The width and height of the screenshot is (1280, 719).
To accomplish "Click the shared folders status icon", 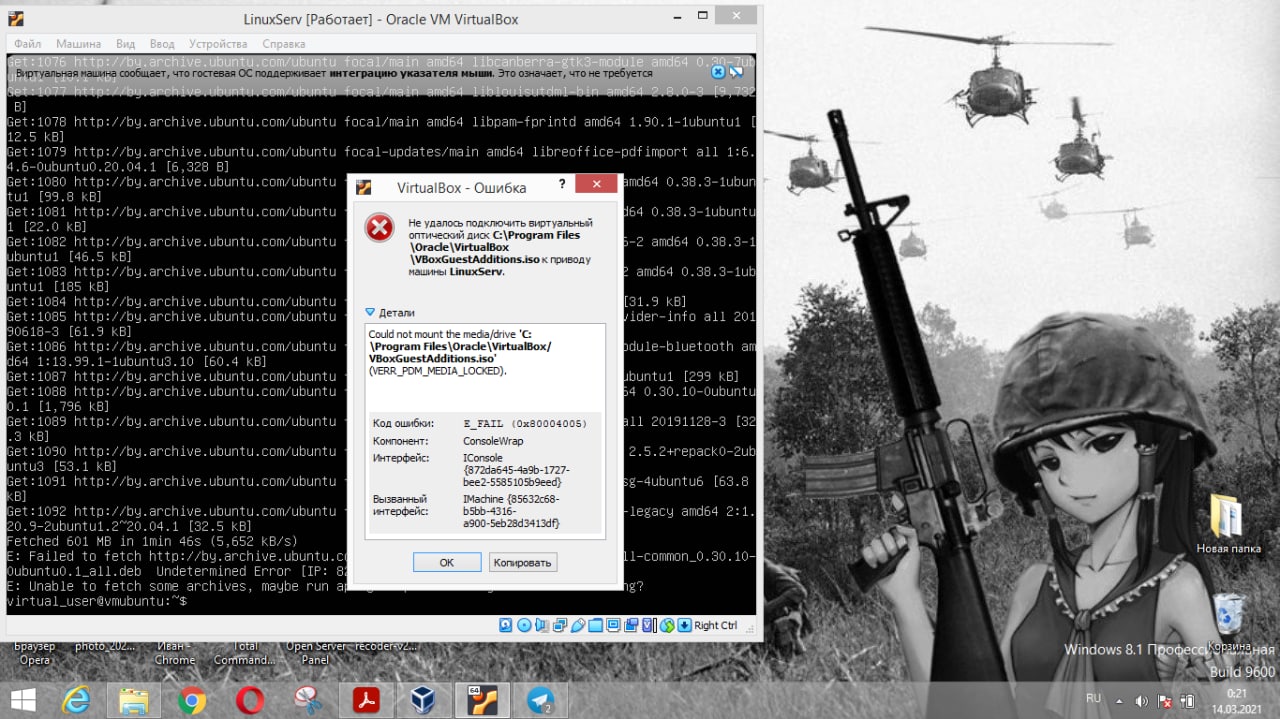I will point(595,625).
